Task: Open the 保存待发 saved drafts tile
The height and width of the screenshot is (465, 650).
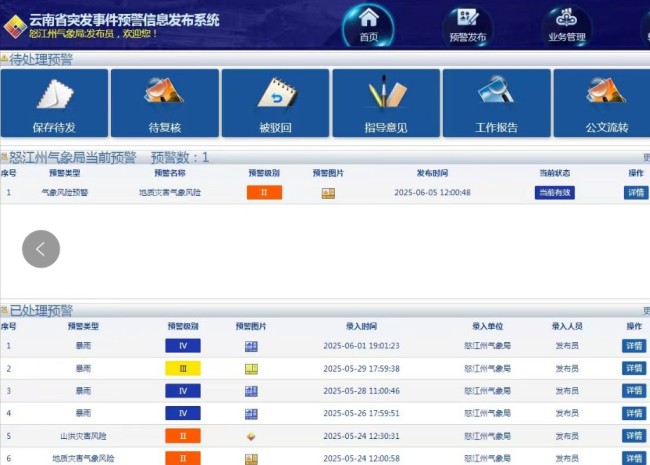Action: pyautogui.click(x=54, y=103)
